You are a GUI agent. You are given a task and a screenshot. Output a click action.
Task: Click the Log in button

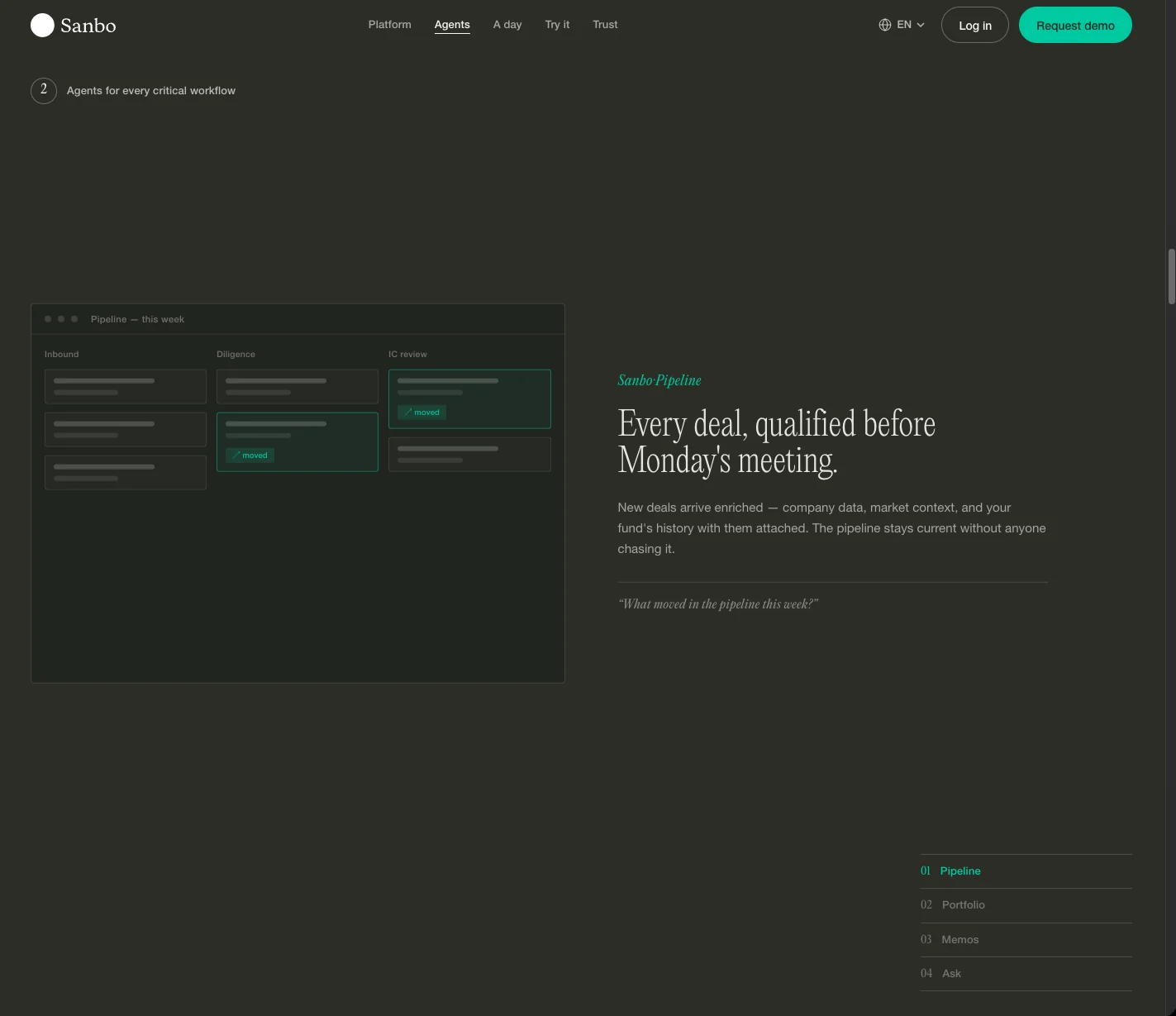coord(975,25)
